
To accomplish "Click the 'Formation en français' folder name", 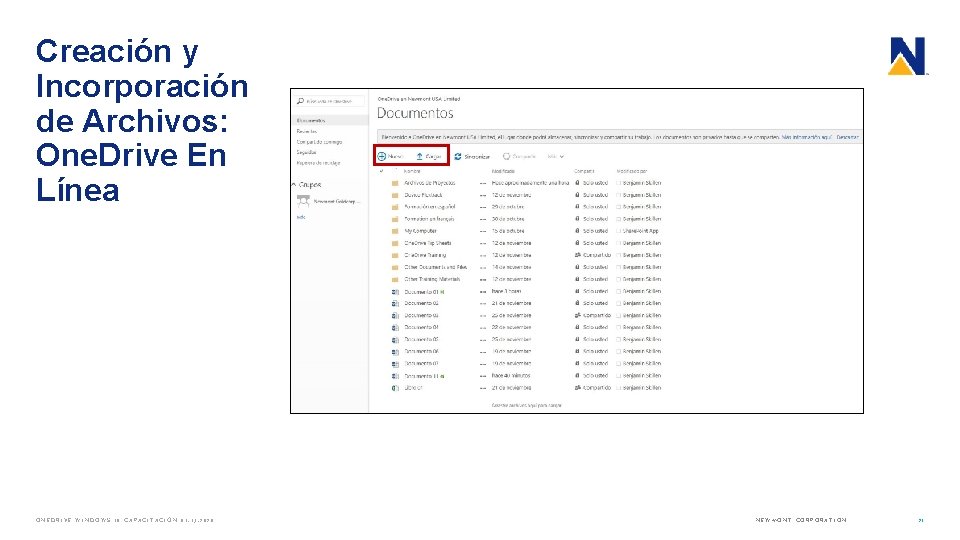I will (x=429, y=219).
